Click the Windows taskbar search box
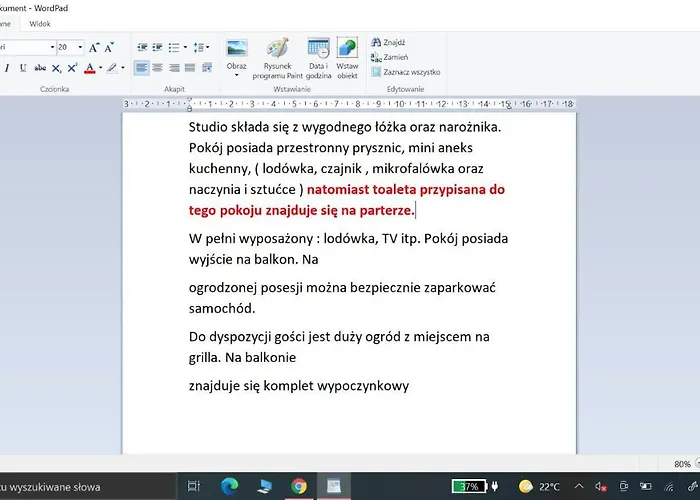Image resolution: width=700 pixels, height=500 pixels. 87,487
